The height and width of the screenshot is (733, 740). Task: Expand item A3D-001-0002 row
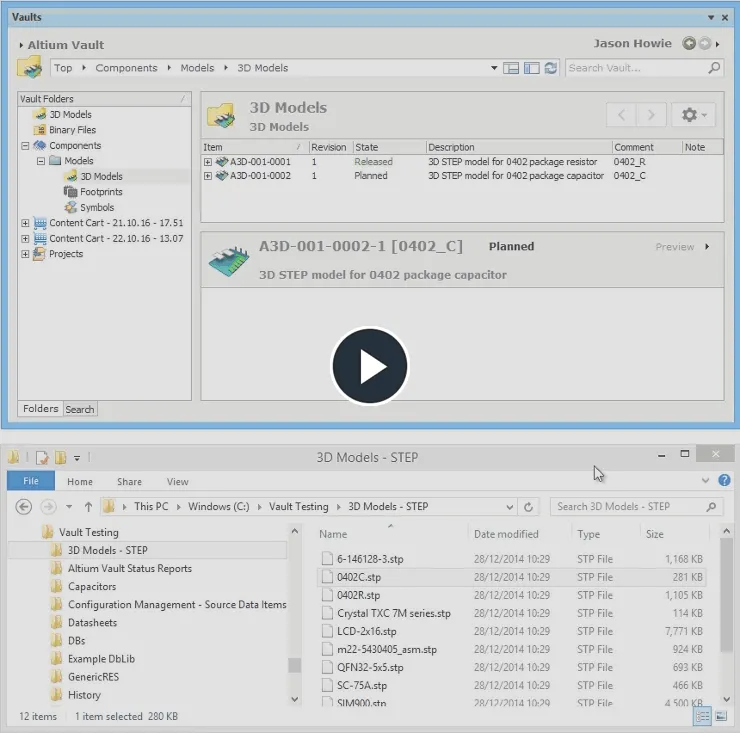[x=208, y=176]
